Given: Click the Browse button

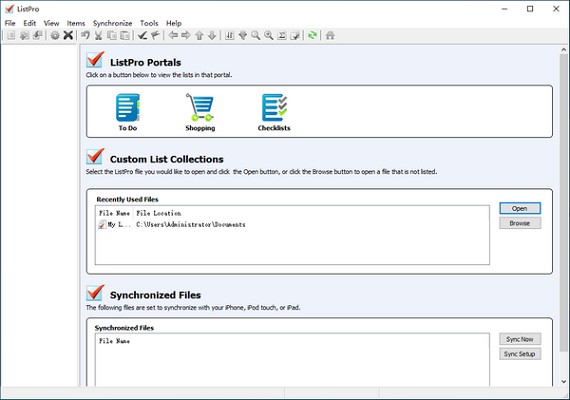Looking at the screenshot, I should point(520,223).
